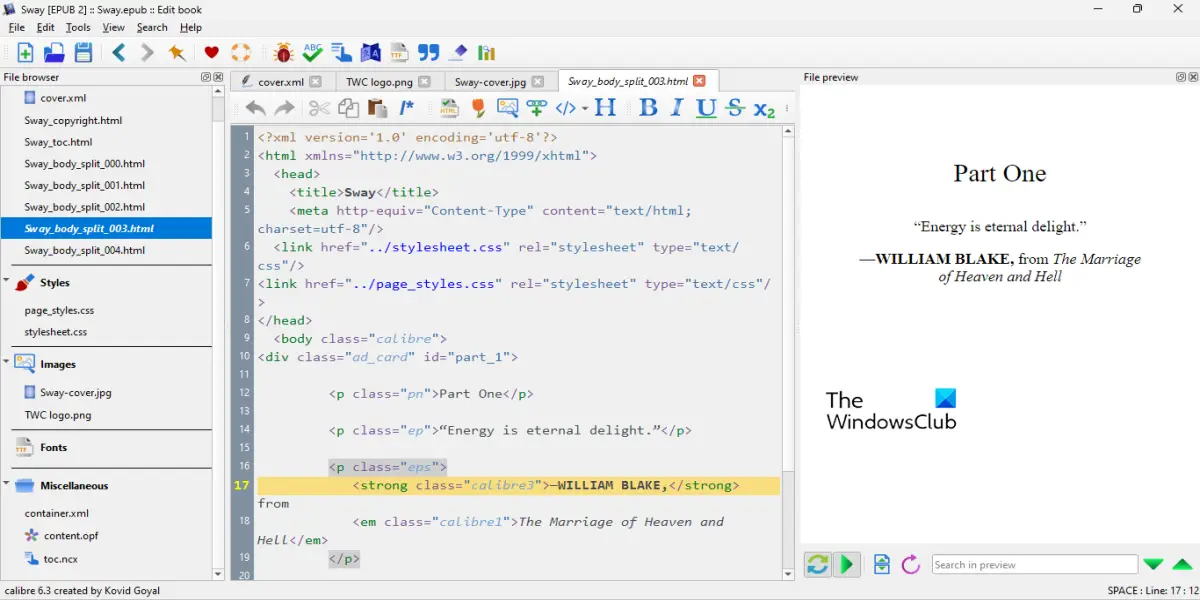
Task: Insert an image with the picture icon
Action: point(507,108)
